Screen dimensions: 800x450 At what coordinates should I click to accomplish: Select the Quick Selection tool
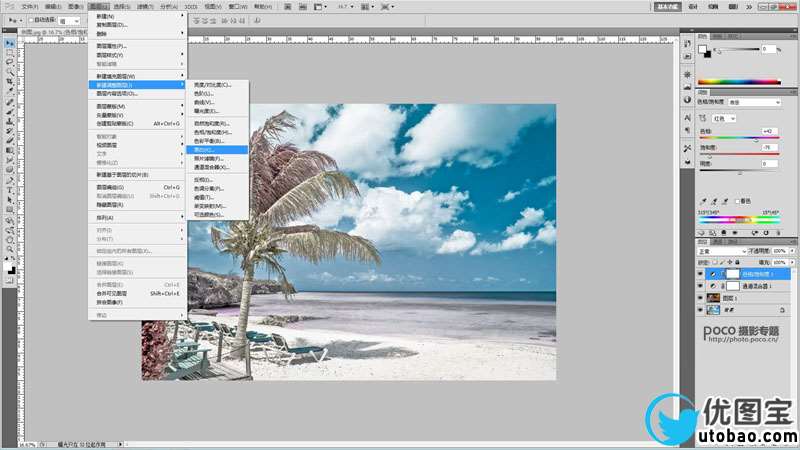(x=10, y=72)
